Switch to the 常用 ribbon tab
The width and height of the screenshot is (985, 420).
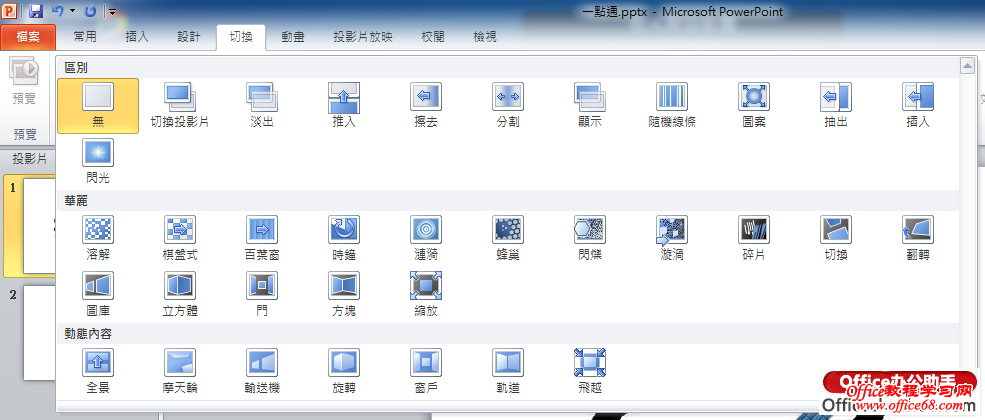pos(85,37)
